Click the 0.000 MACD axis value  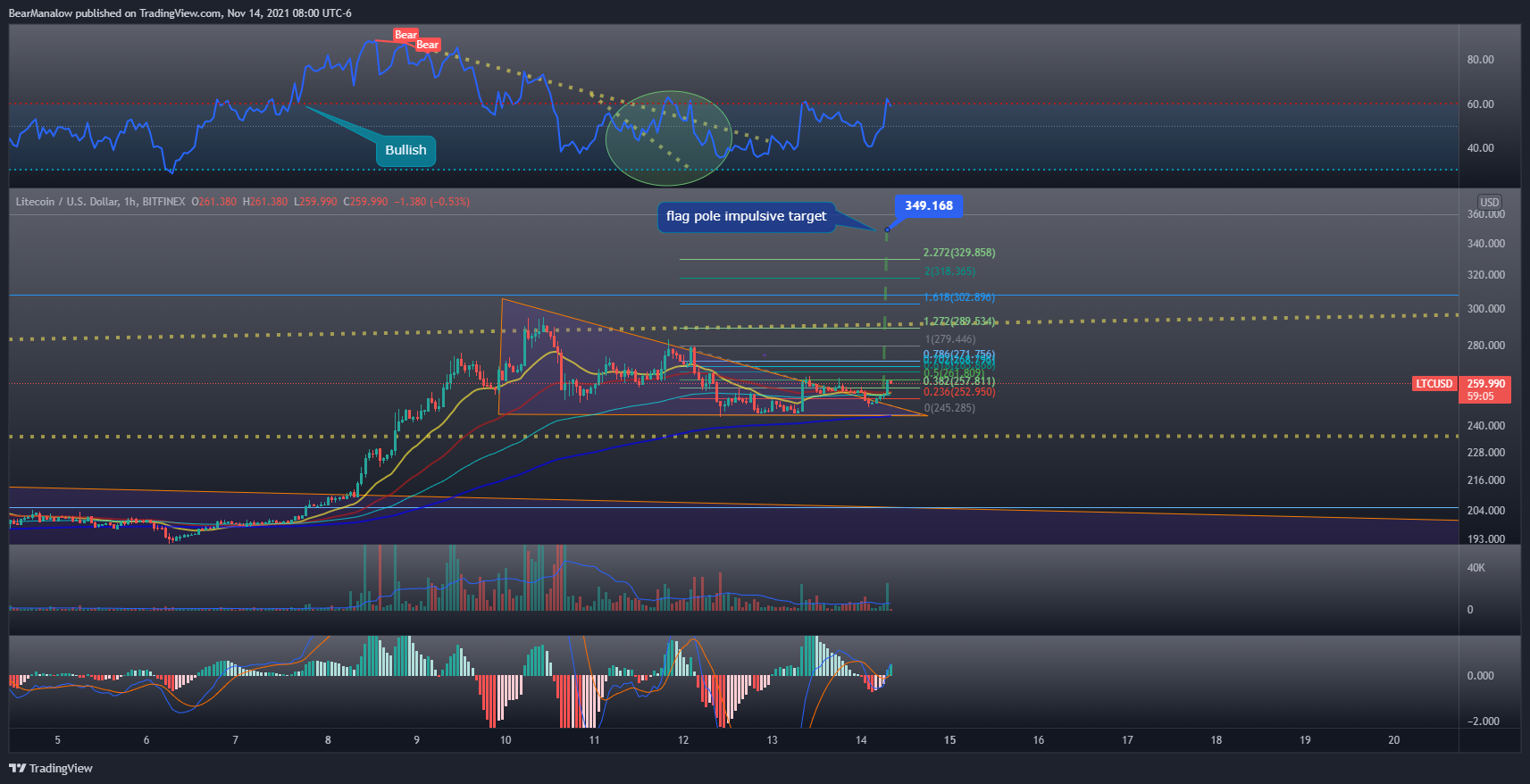pyautogui.click(x=1481, y=676)
